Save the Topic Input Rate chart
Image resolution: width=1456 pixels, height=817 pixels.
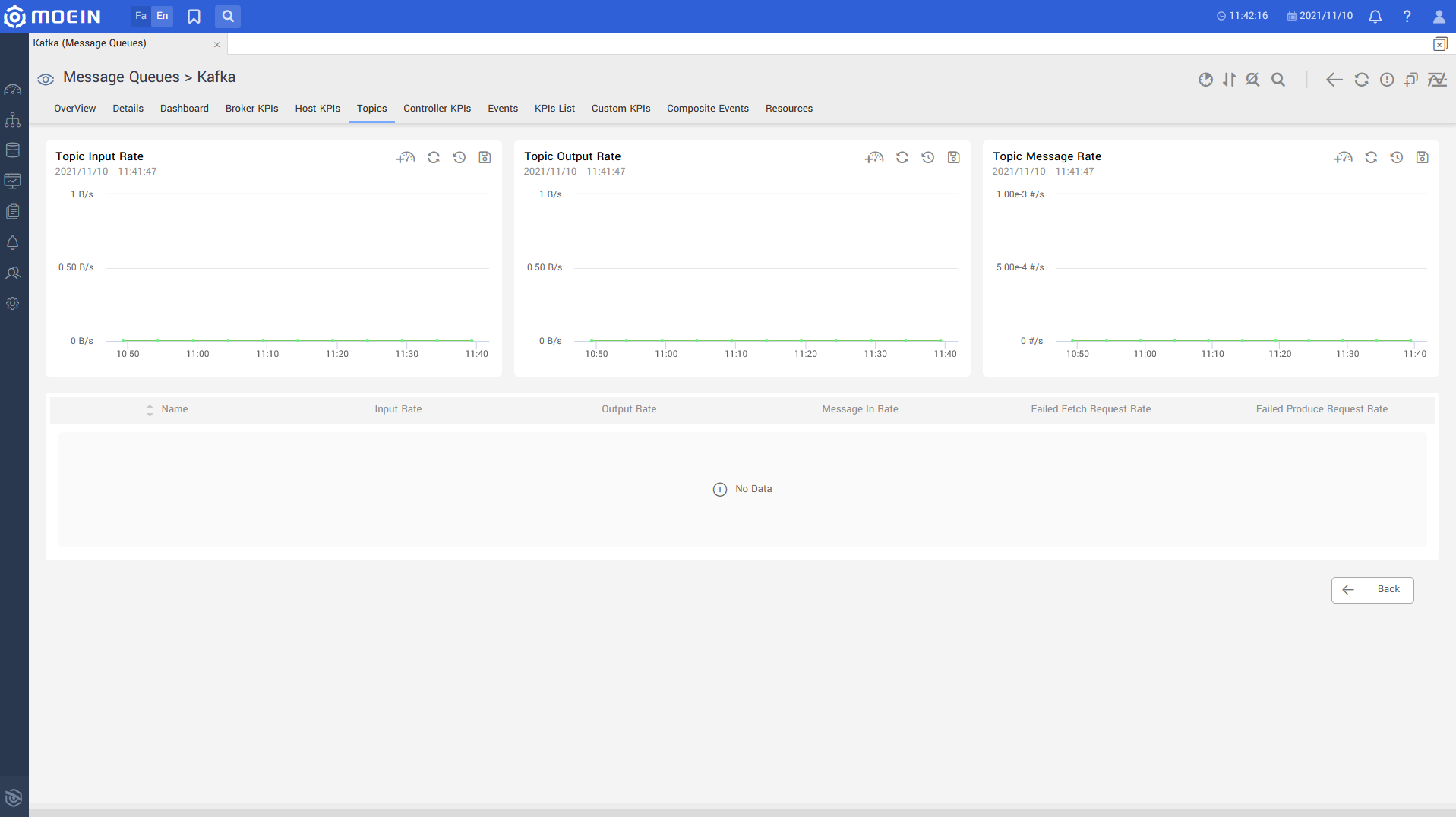click(x=485, y=157)
